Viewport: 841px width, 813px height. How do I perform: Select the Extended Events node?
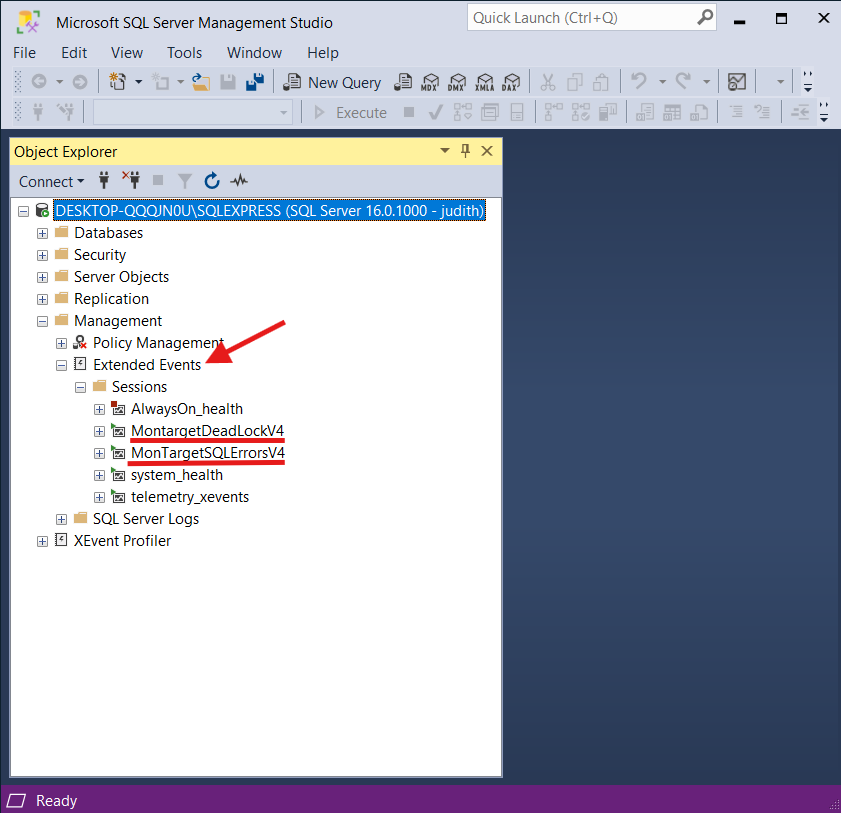pos(147,365)
